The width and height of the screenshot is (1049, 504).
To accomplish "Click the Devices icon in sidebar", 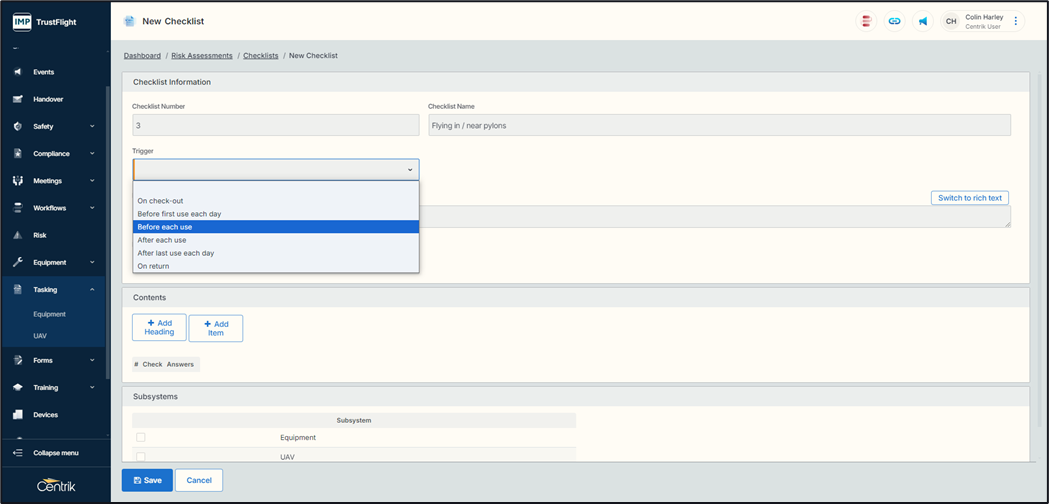I will coord(18,414).
